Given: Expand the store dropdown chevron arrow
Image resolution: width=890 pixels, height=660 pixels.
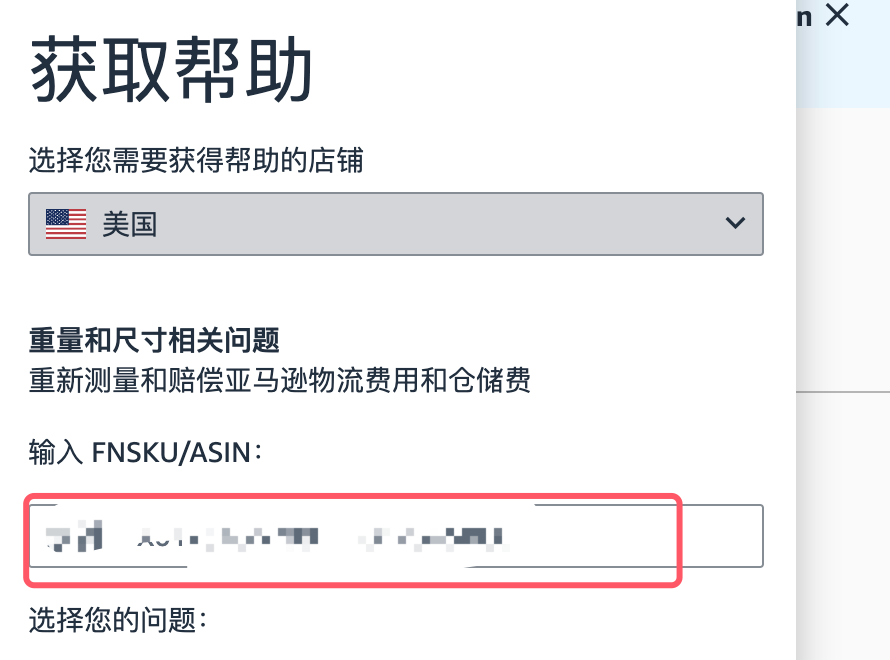Looking at the screenshot, I should pyautogui.click(x=734, y=223).
